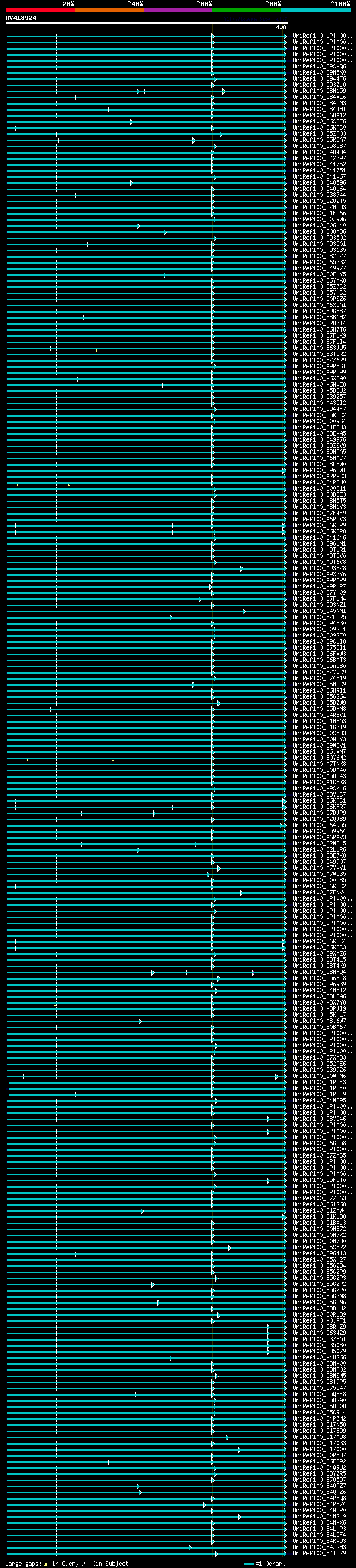Select hit UniRef100_Q3EAA5

coord(319,433)
